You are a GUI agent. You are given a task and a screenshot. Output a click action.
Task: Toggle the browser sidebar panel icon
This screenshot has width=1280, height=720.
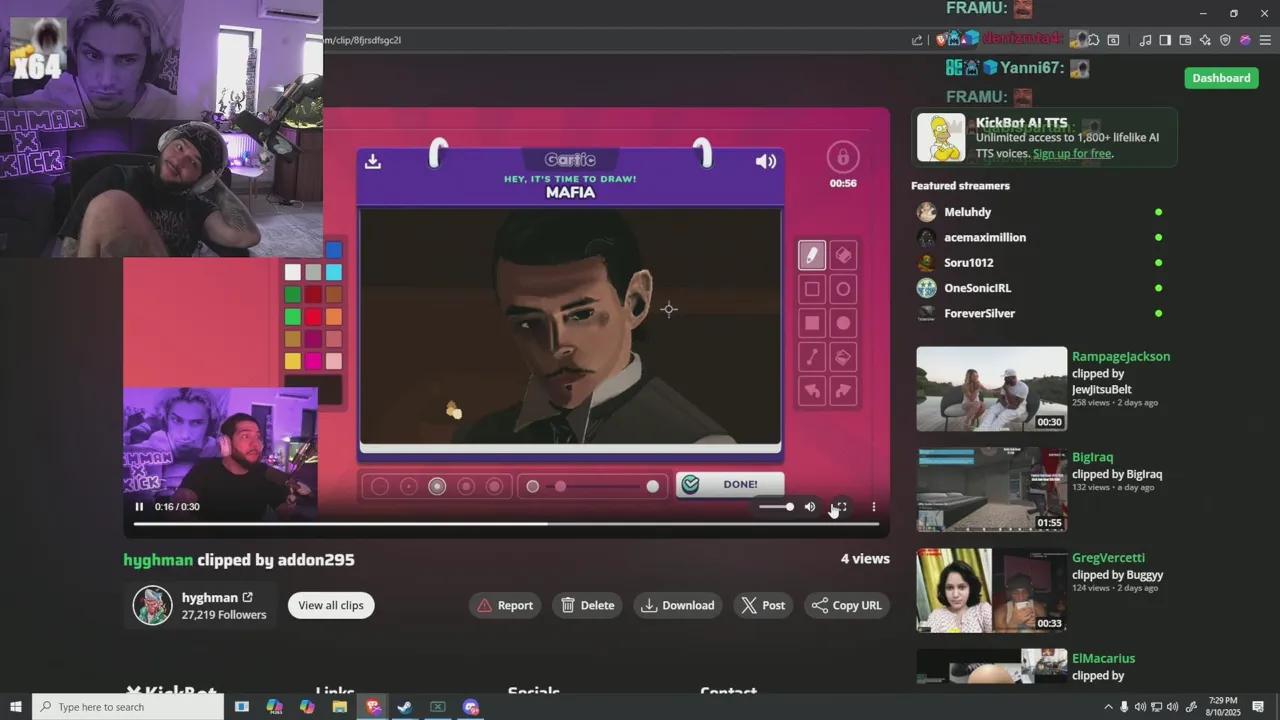click(1165, 40)
